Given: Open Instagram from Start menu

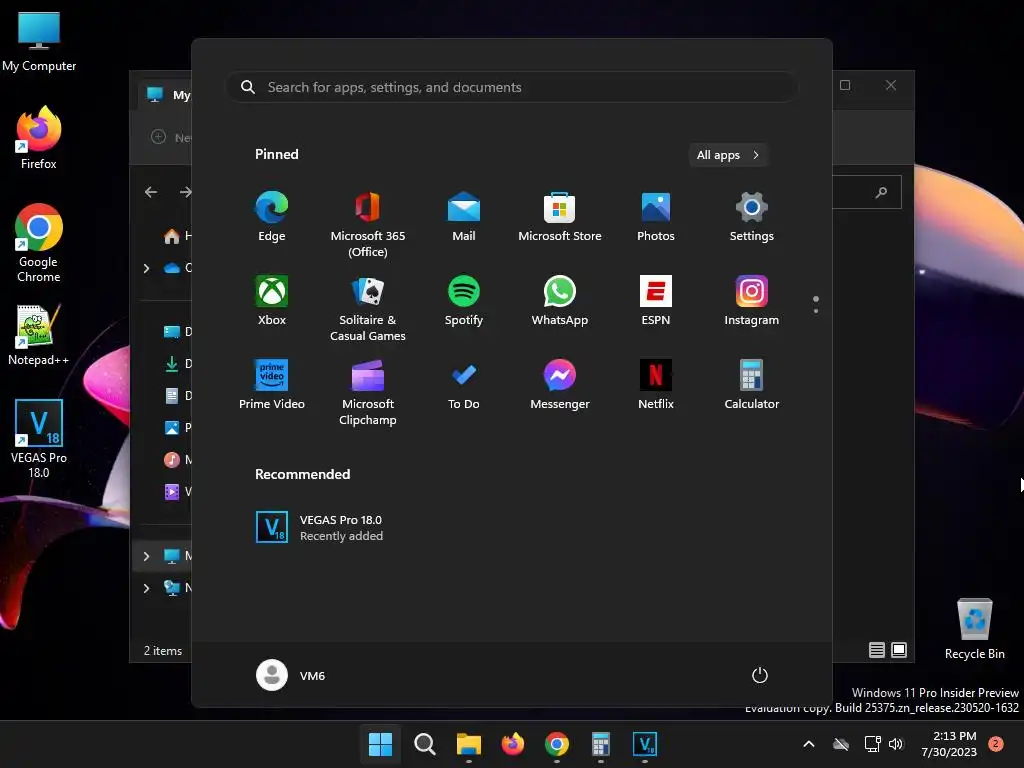Looking at the screenshot, I should (752, 300).
